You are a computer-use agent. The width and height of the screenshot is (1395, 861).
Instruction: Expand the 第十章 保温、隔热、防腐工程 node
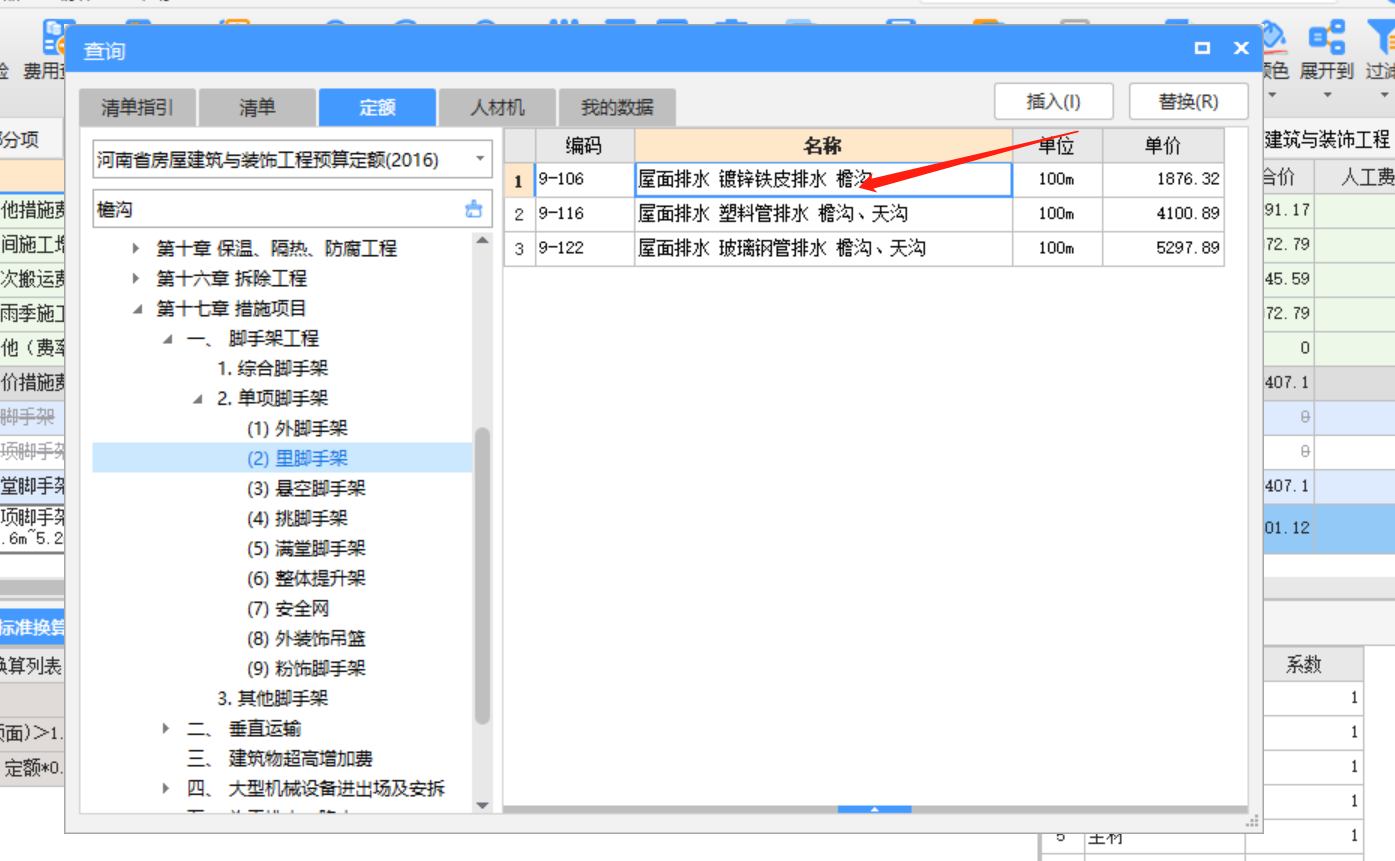137,249
